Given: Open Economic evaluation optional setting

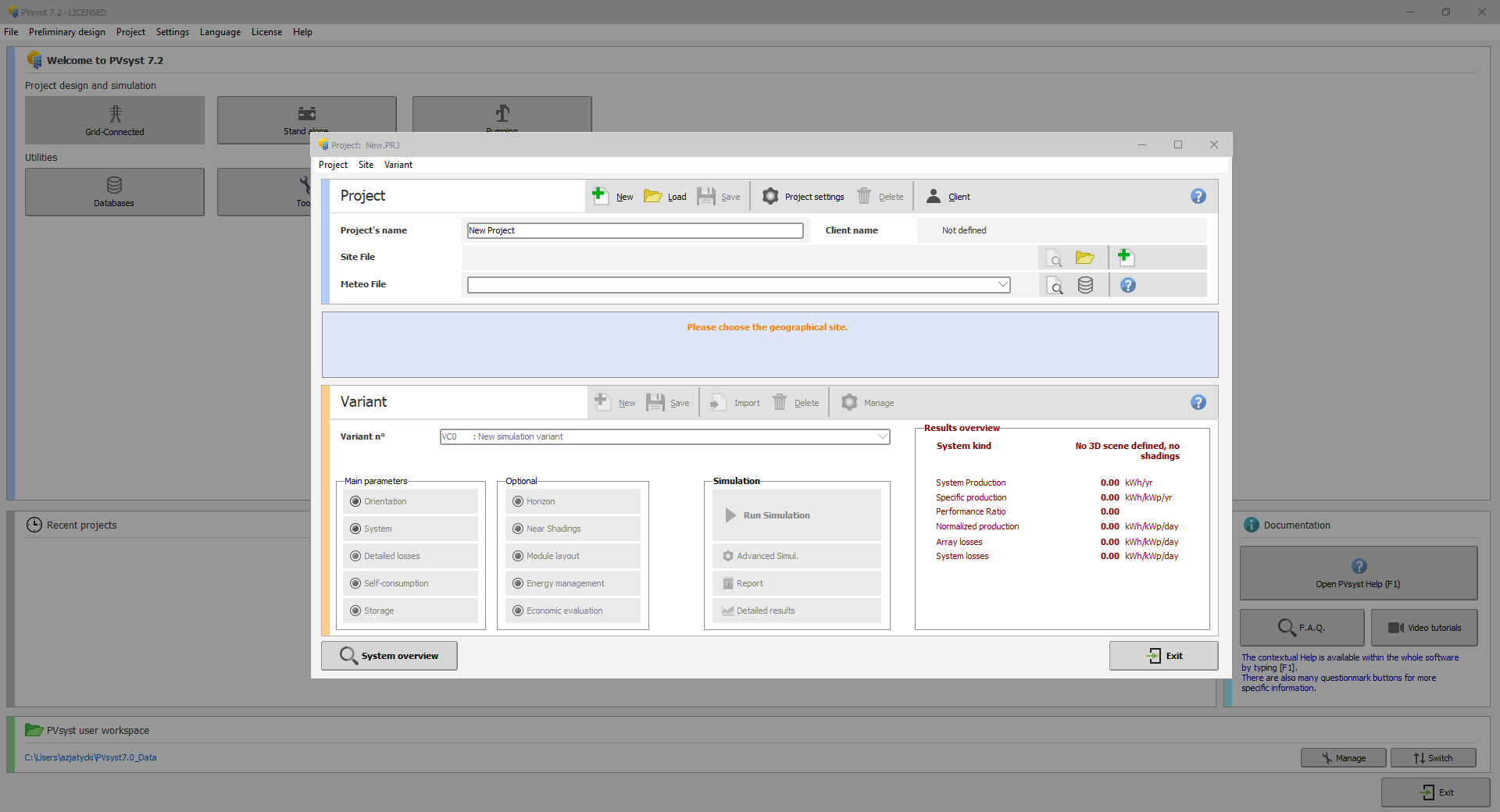Looking at the screenshot, I should coord(573,611).
